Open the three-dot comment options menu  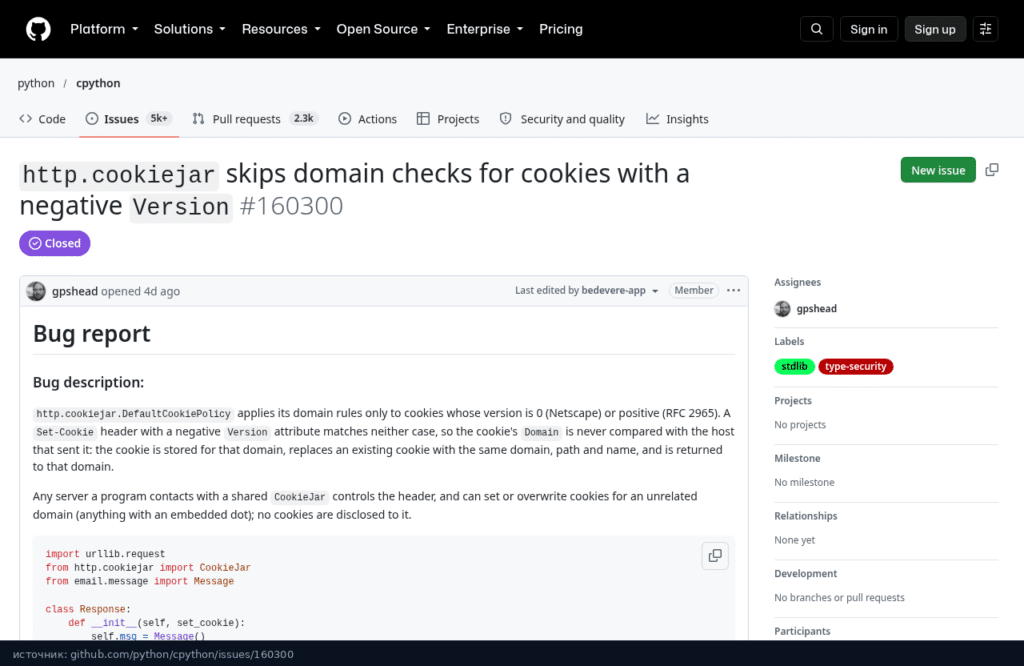733,291
